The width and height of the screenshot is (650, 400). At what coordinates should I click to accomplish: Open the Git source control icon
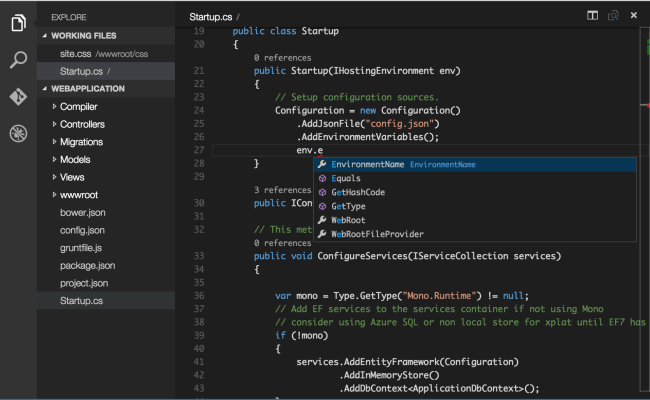18,97
